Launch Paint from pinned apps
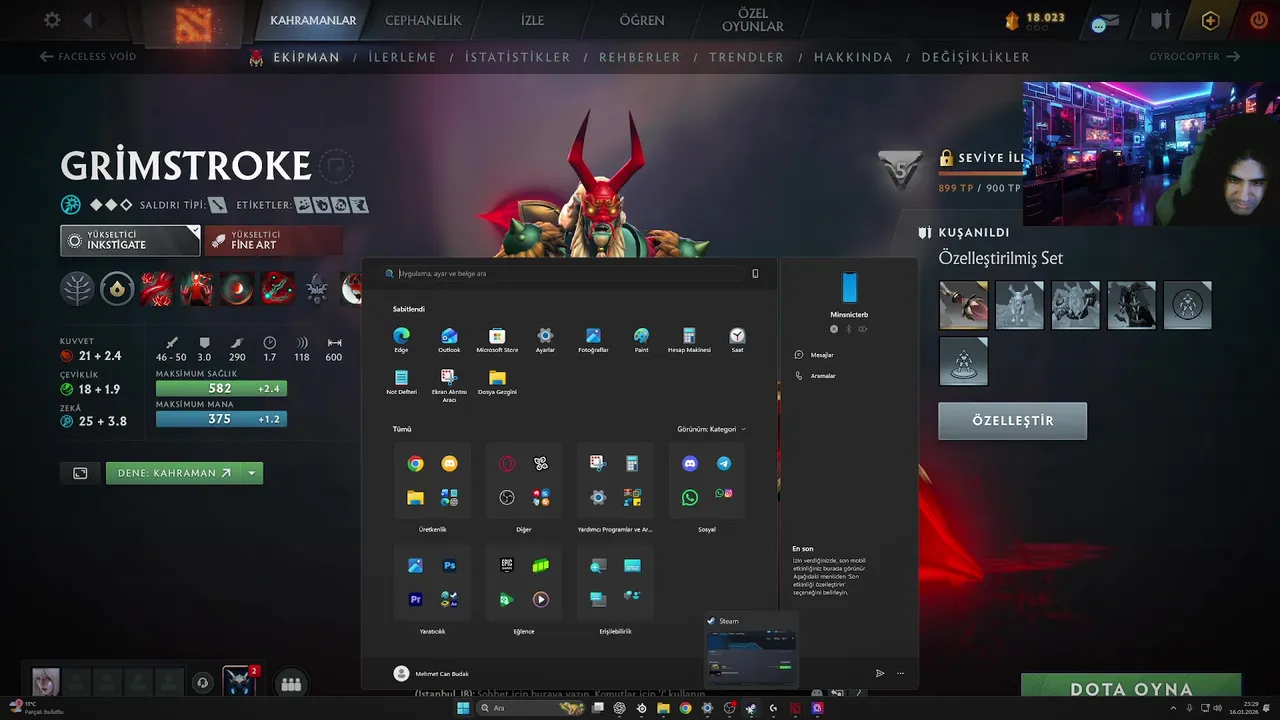 pyautogui.click(x=641, y=340)
